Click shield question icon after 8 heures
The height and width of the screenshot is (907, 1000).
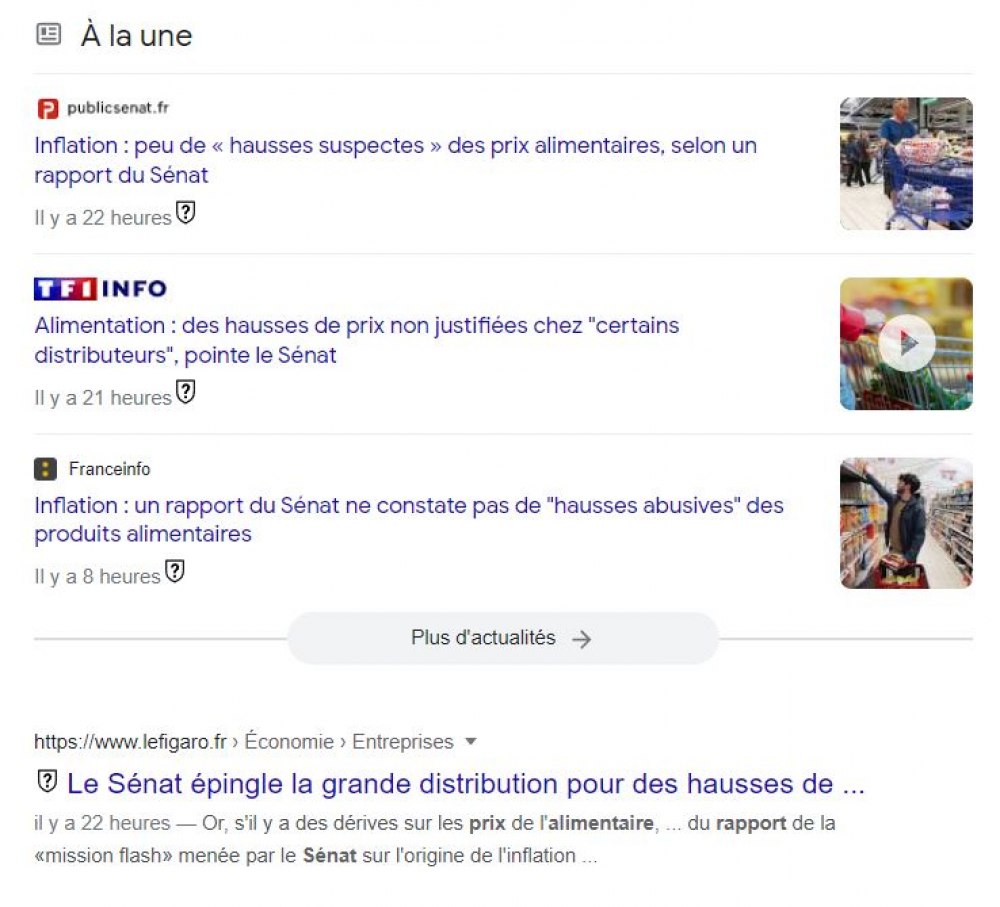click(x=175, y=571)
